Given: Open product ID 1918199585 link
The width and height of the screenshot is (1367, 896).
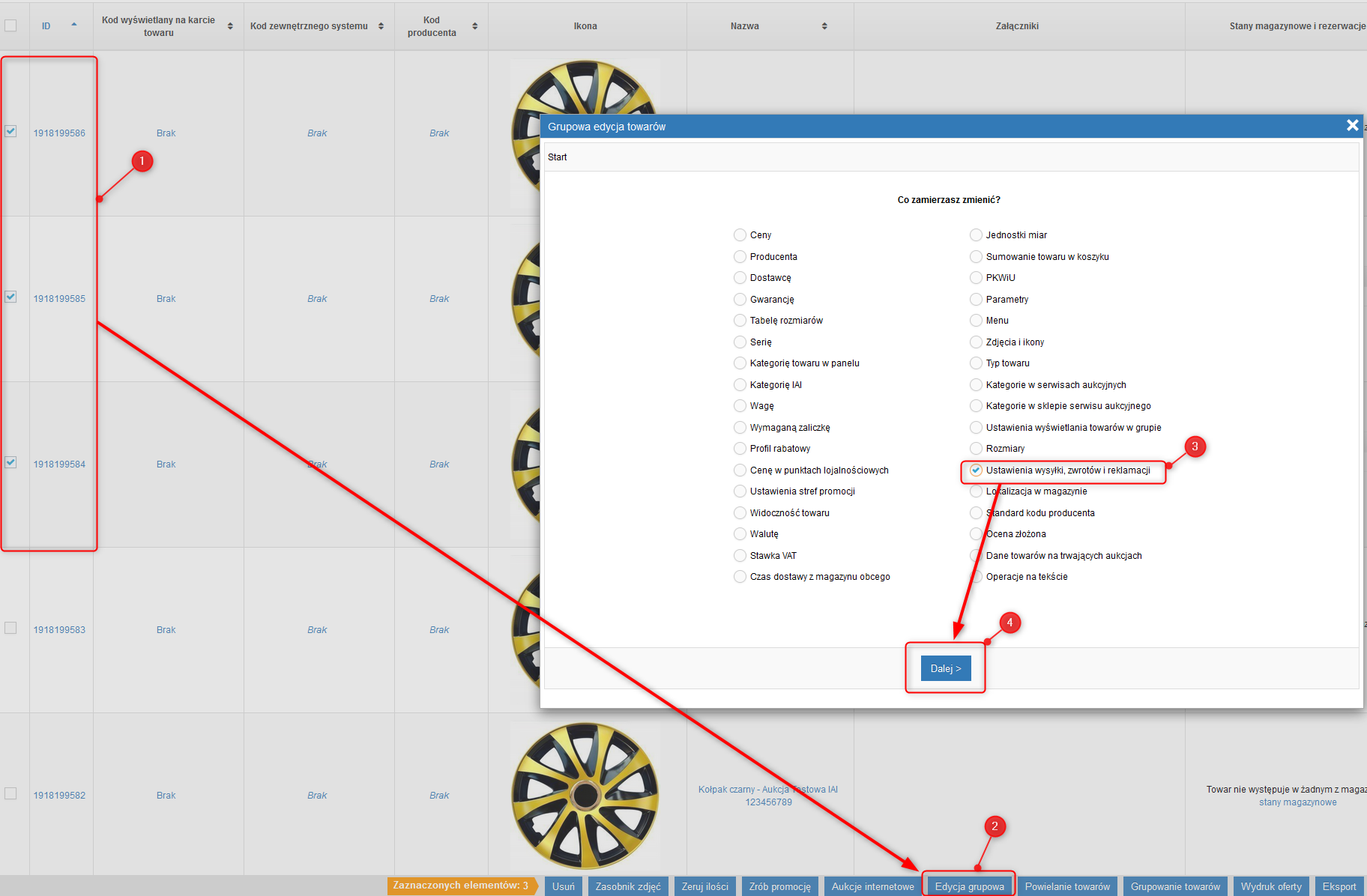Looking at the screenshot, I should 59,299.
